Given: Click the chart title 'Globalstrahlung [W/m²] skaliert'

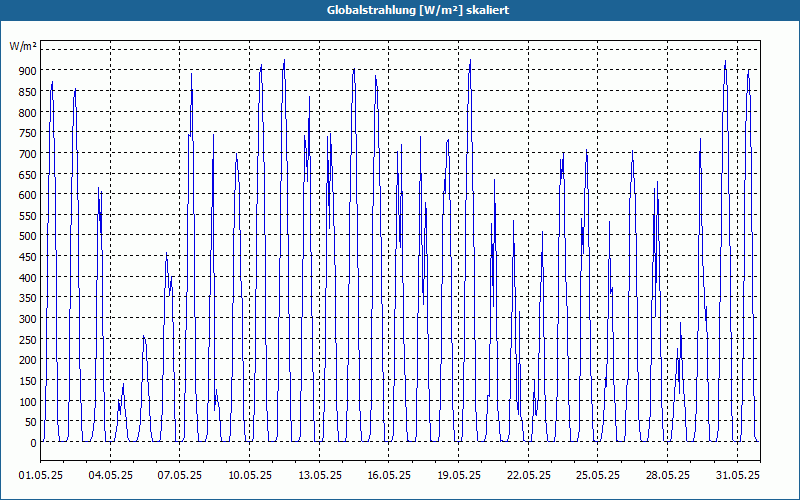Looking at the screenshot, I should pyautogui.click(x=418, y=10).
